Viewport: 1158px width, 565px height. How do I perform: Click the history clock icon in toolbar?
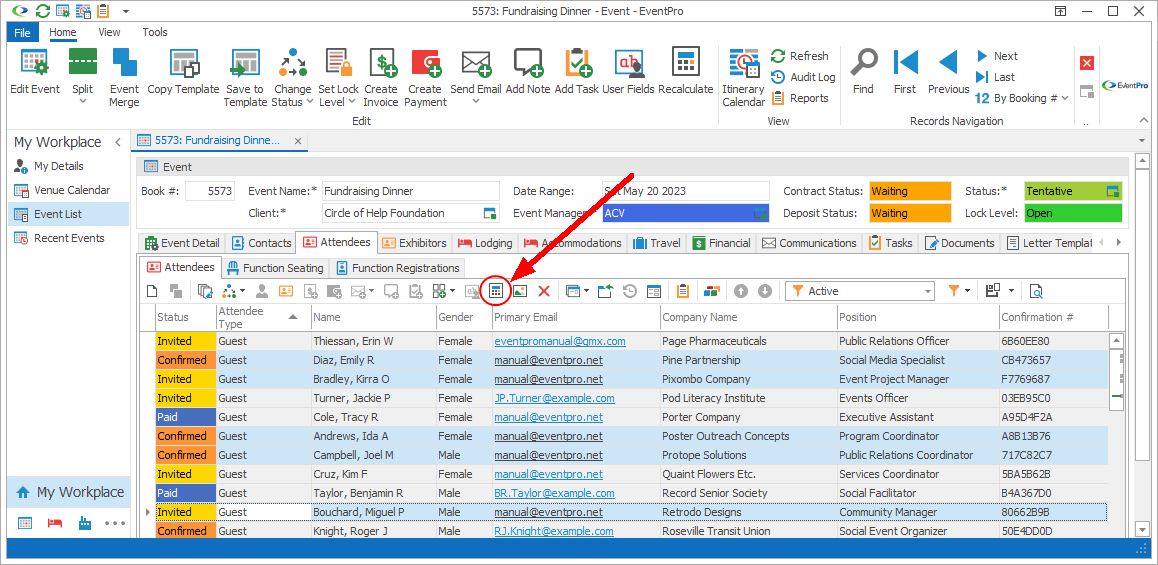629,291
